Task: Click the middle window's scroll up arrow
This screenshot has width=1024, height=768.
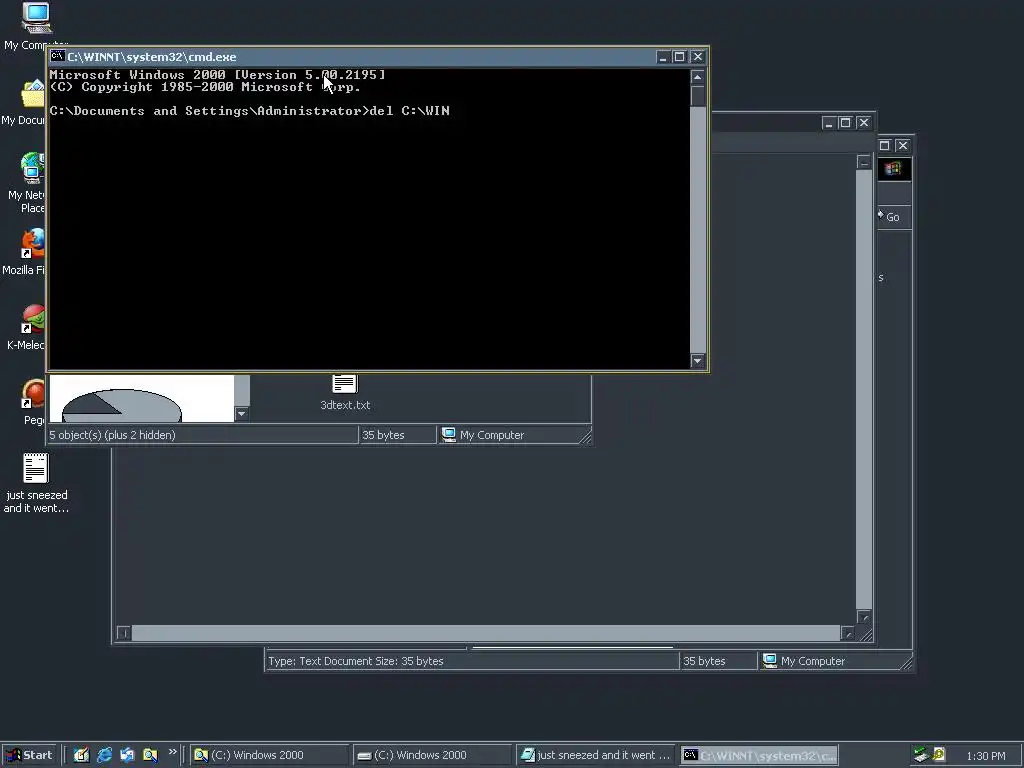Action: pos(864,162)
